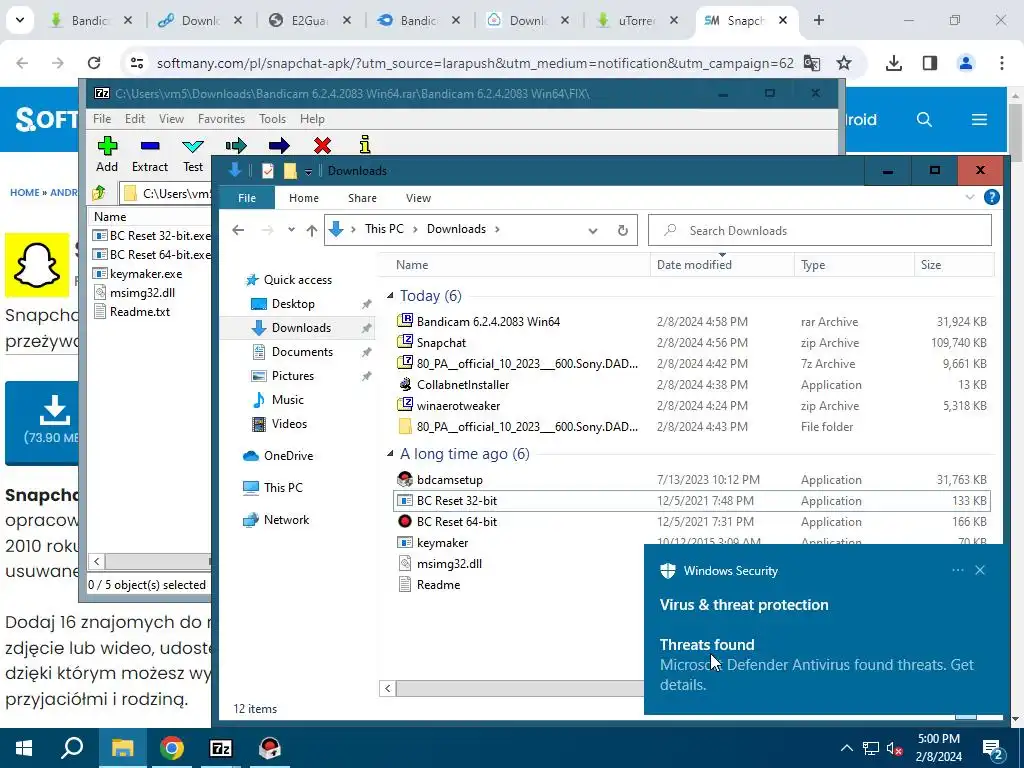Viewport: 1024px width, 768px height.
Task: Click the Chrome URL address bar
Action: [475, 63]
